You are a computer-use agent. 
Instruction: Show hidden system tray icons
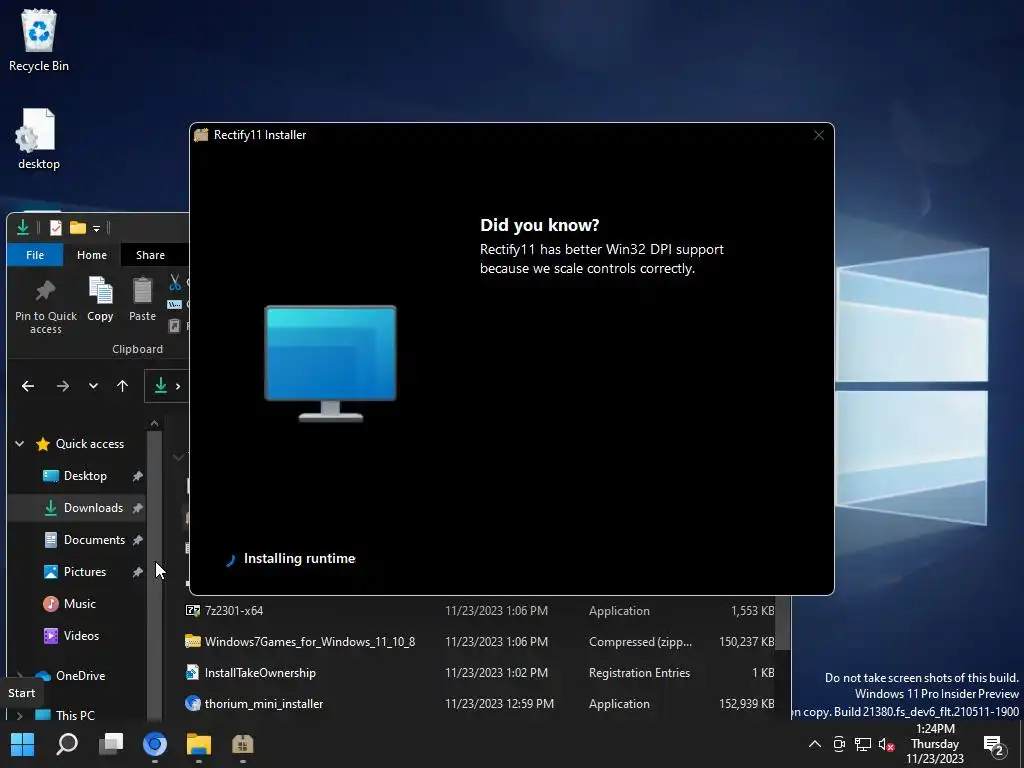click(x=815, y=744)
